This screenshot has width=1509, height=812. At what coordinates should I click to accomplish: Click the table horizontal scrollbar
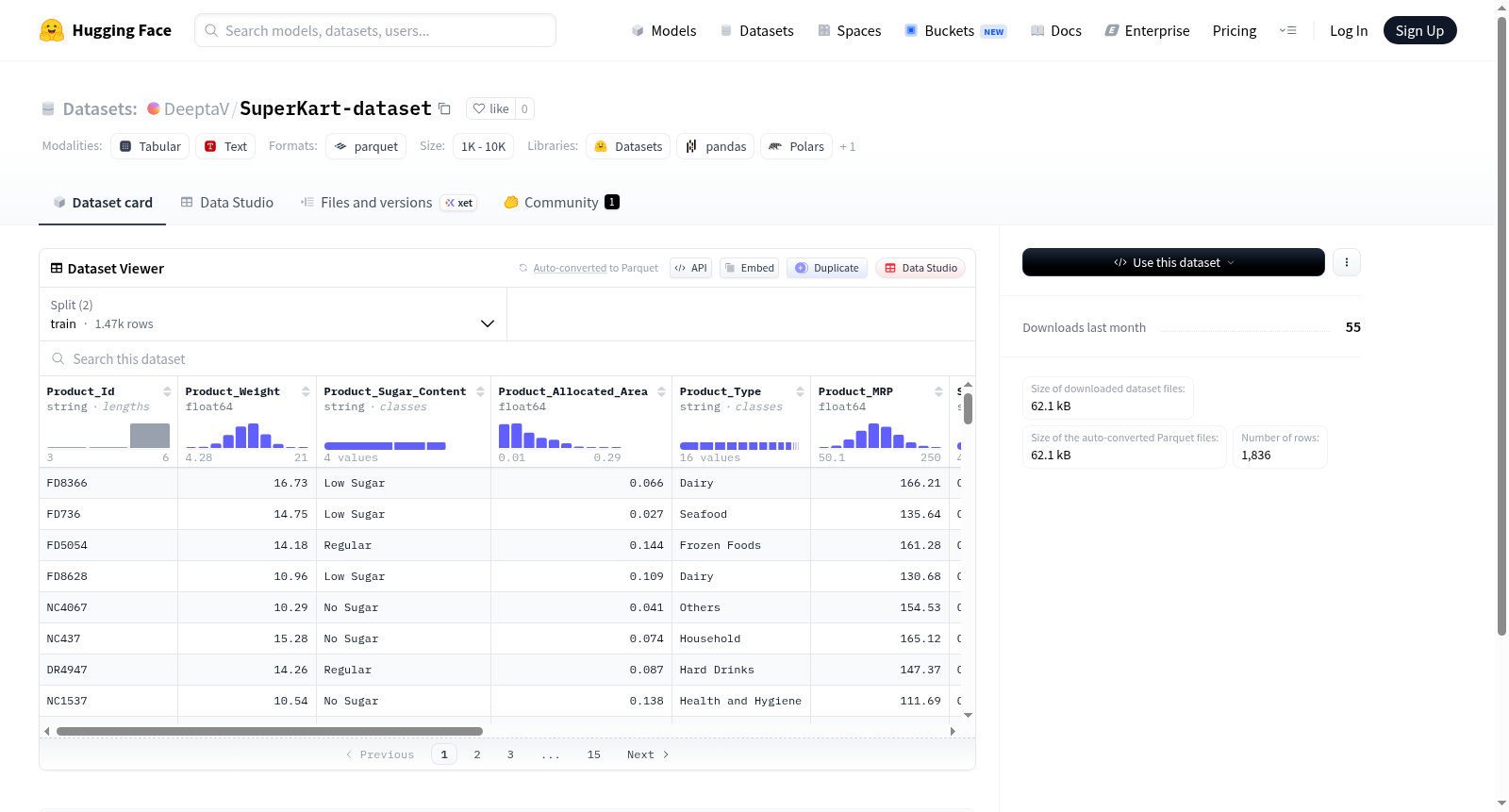click(x=270, y=731)
